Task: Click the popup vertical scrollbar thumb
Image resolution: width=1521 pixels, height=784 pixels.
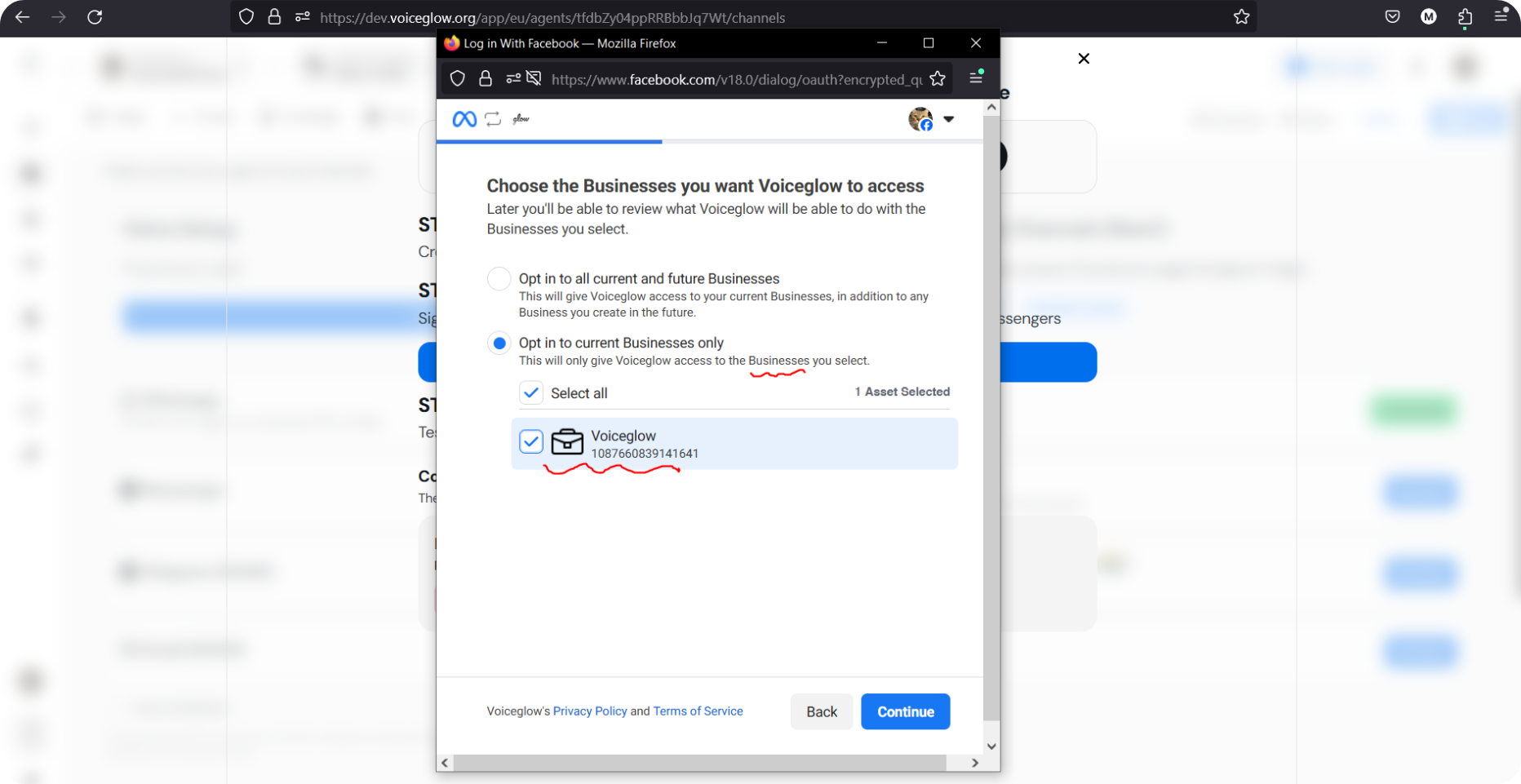Action: (x=991, y=418)
